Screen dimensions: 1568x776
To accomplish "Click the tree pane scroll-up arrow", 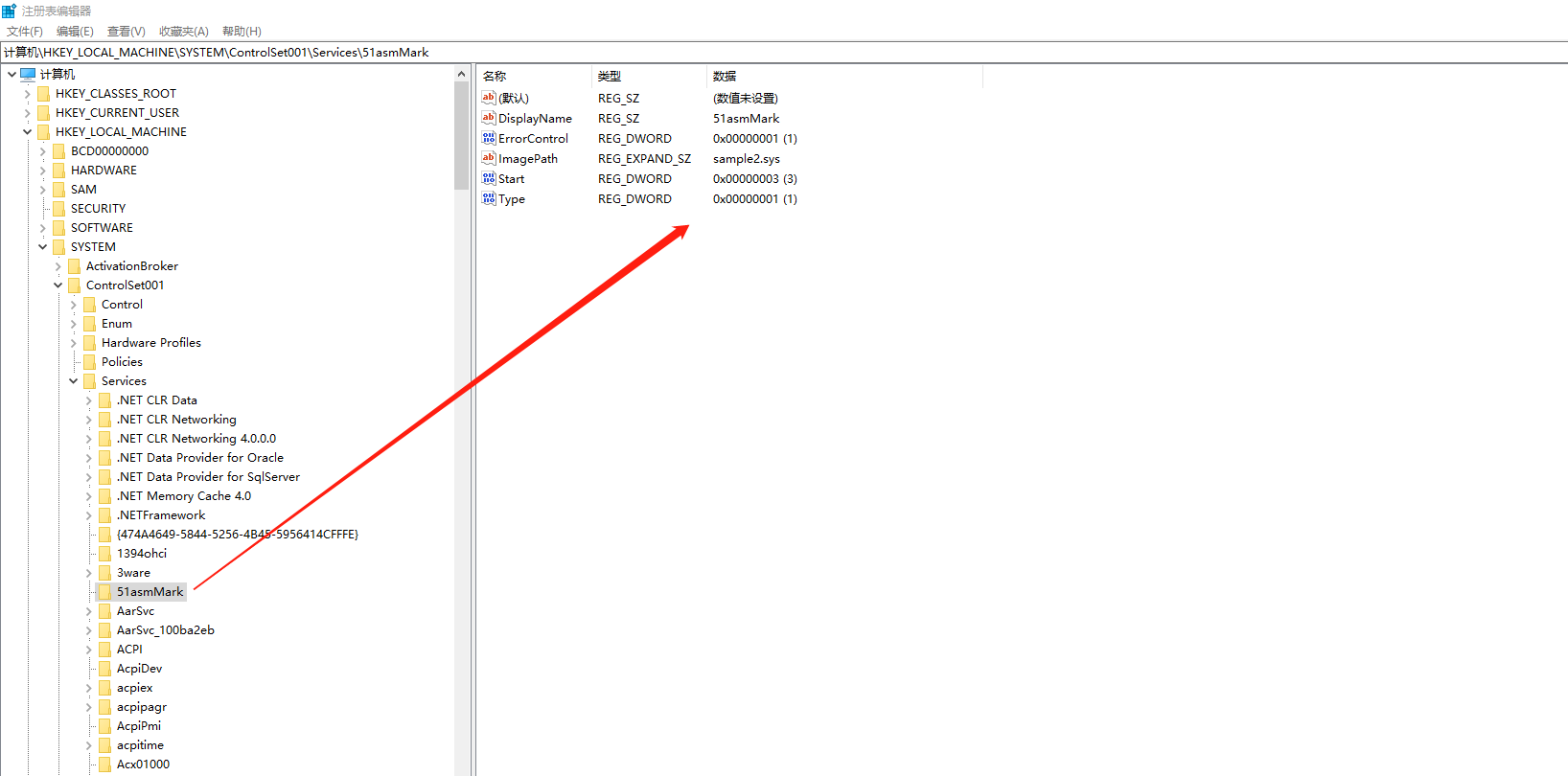I will [461, 74].
